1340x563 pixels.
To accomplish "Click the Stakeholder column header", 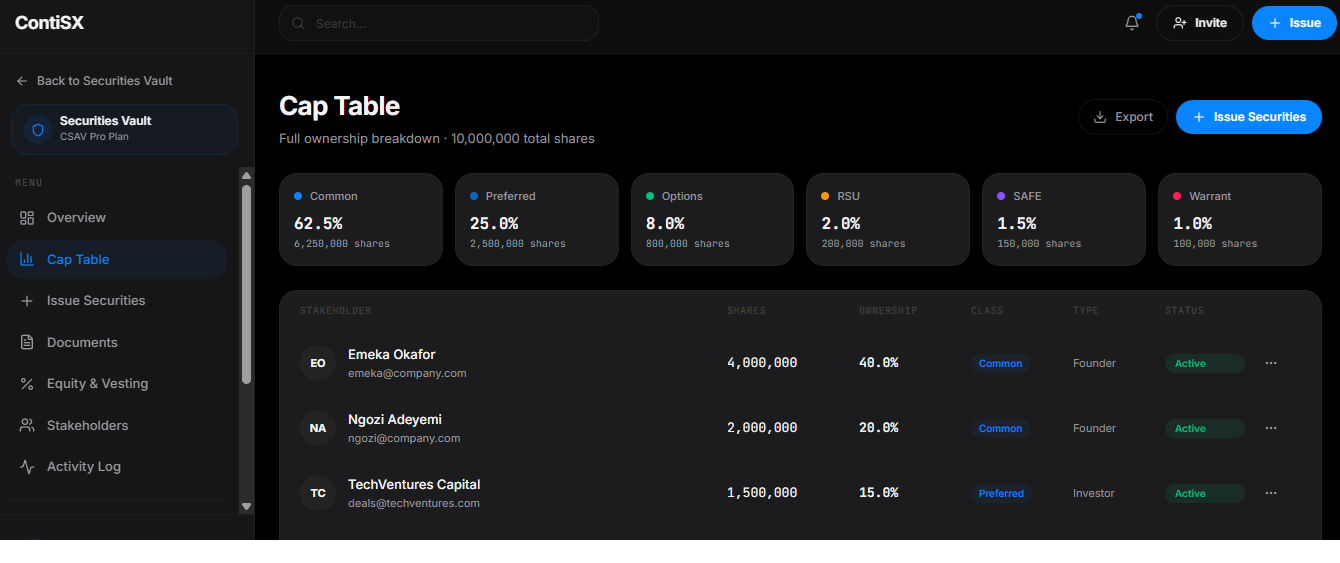I will [335, 311].
